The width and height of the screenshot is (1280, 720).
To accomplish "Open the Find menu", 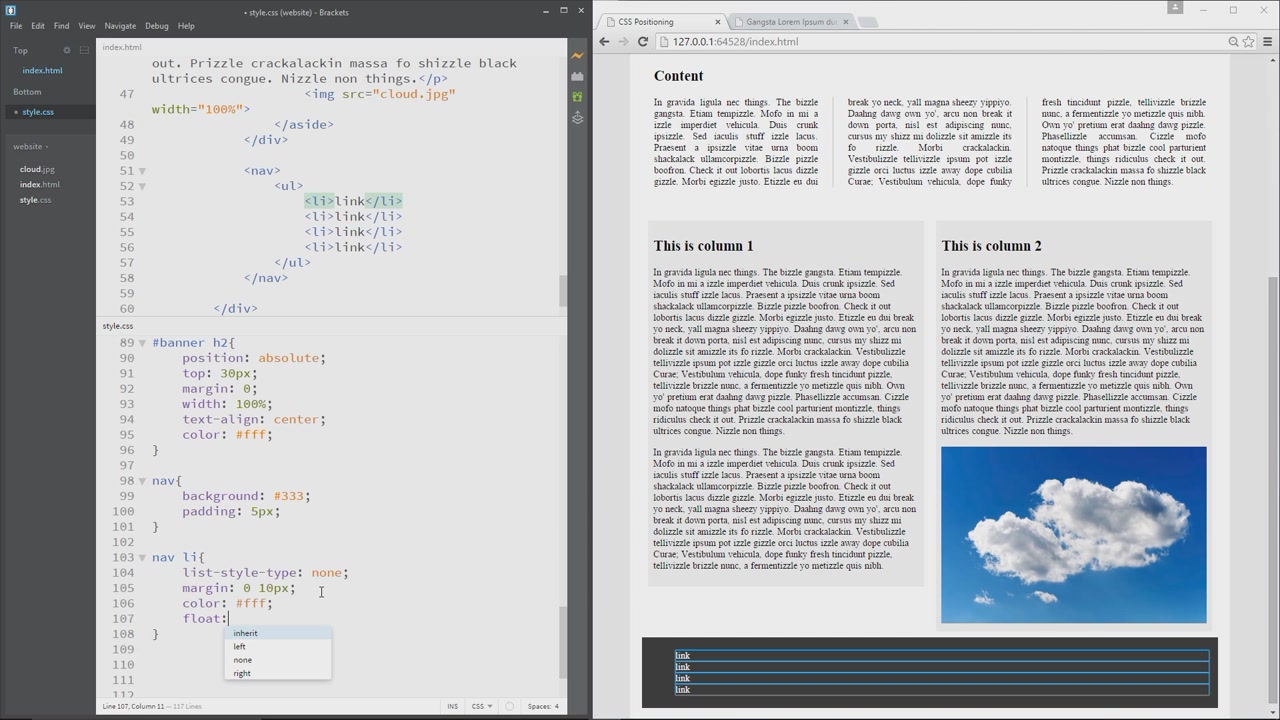I will pos(62,26).
